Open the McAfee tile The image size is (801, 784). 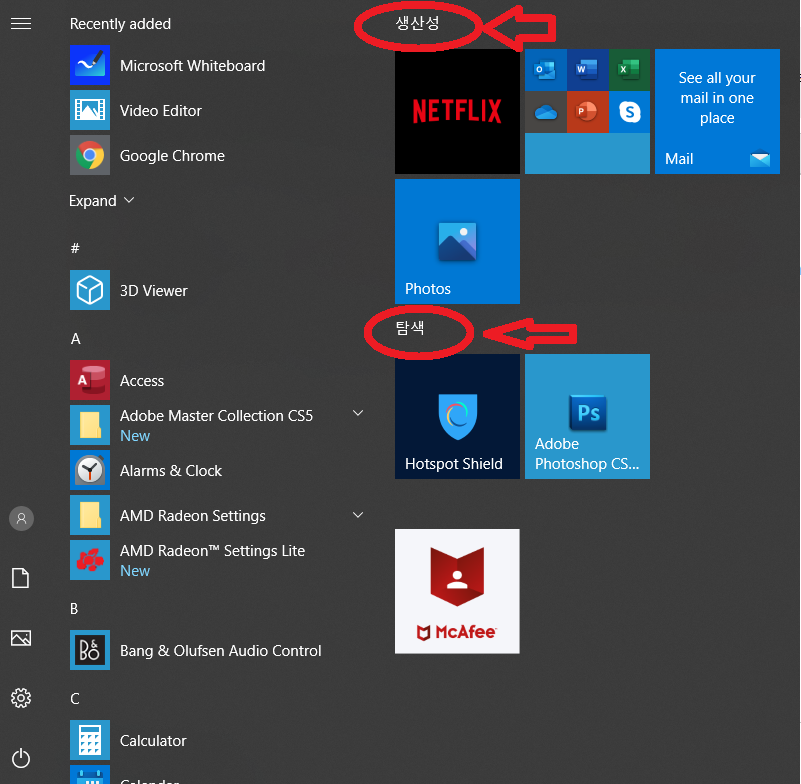click(x=457, y=591)
